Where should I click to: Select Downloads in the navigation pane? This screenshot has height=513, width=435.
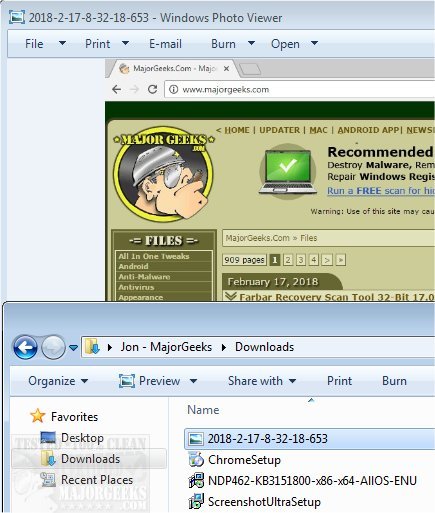tap(90, 459)
